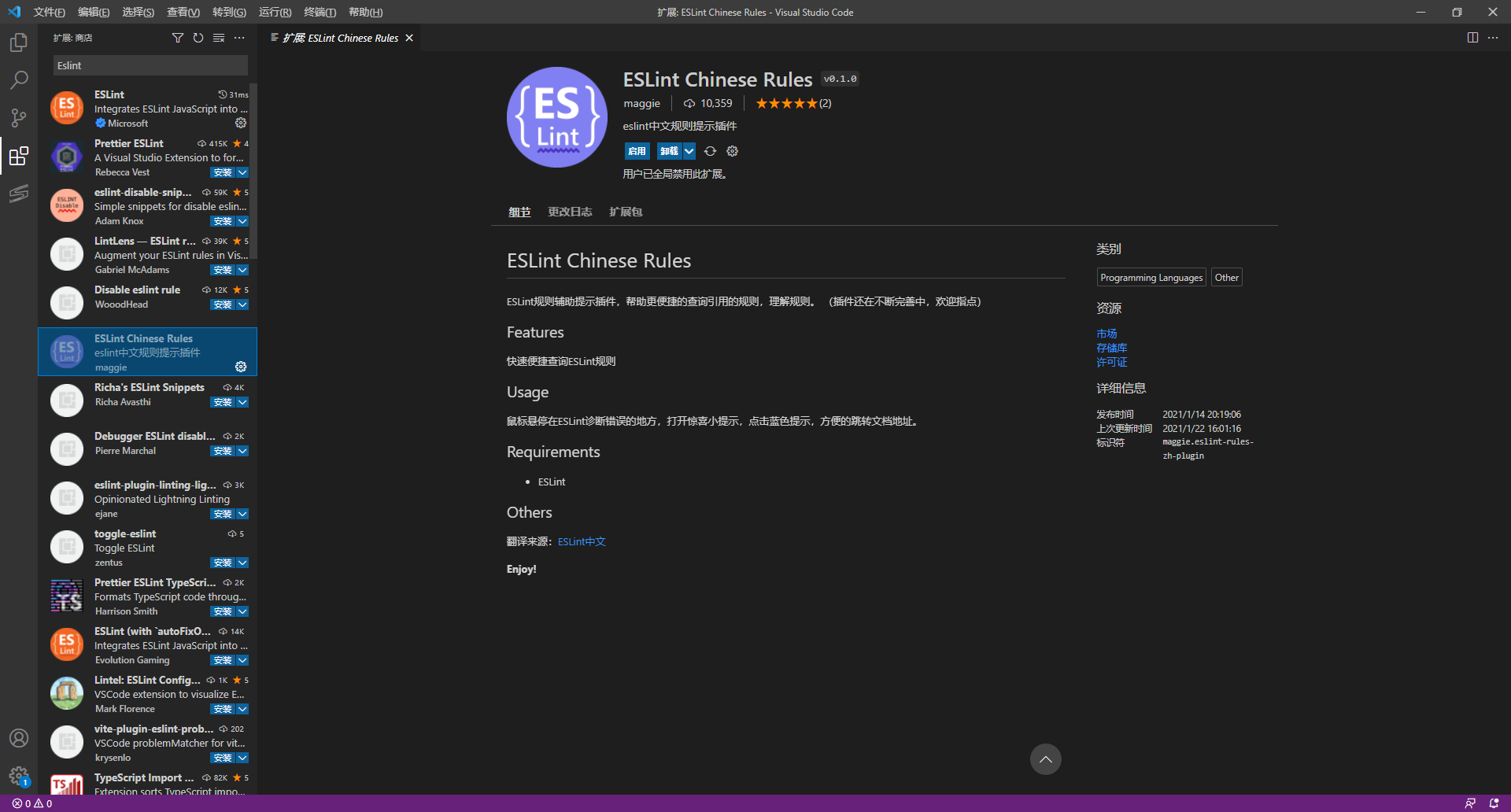Image resolution: width=1511 pixels, height=812 pixels.
Task: Refresh the extensions list
Action: click(198, 38)
